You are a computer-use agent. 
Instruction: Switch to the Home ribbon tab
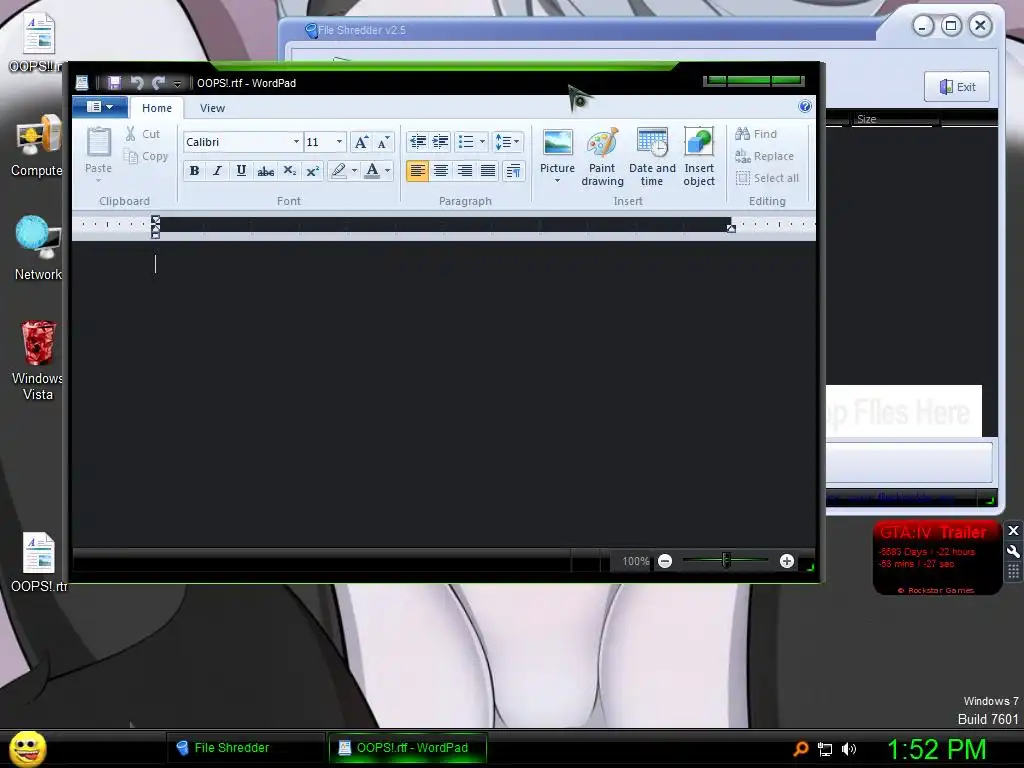(157, 108)
